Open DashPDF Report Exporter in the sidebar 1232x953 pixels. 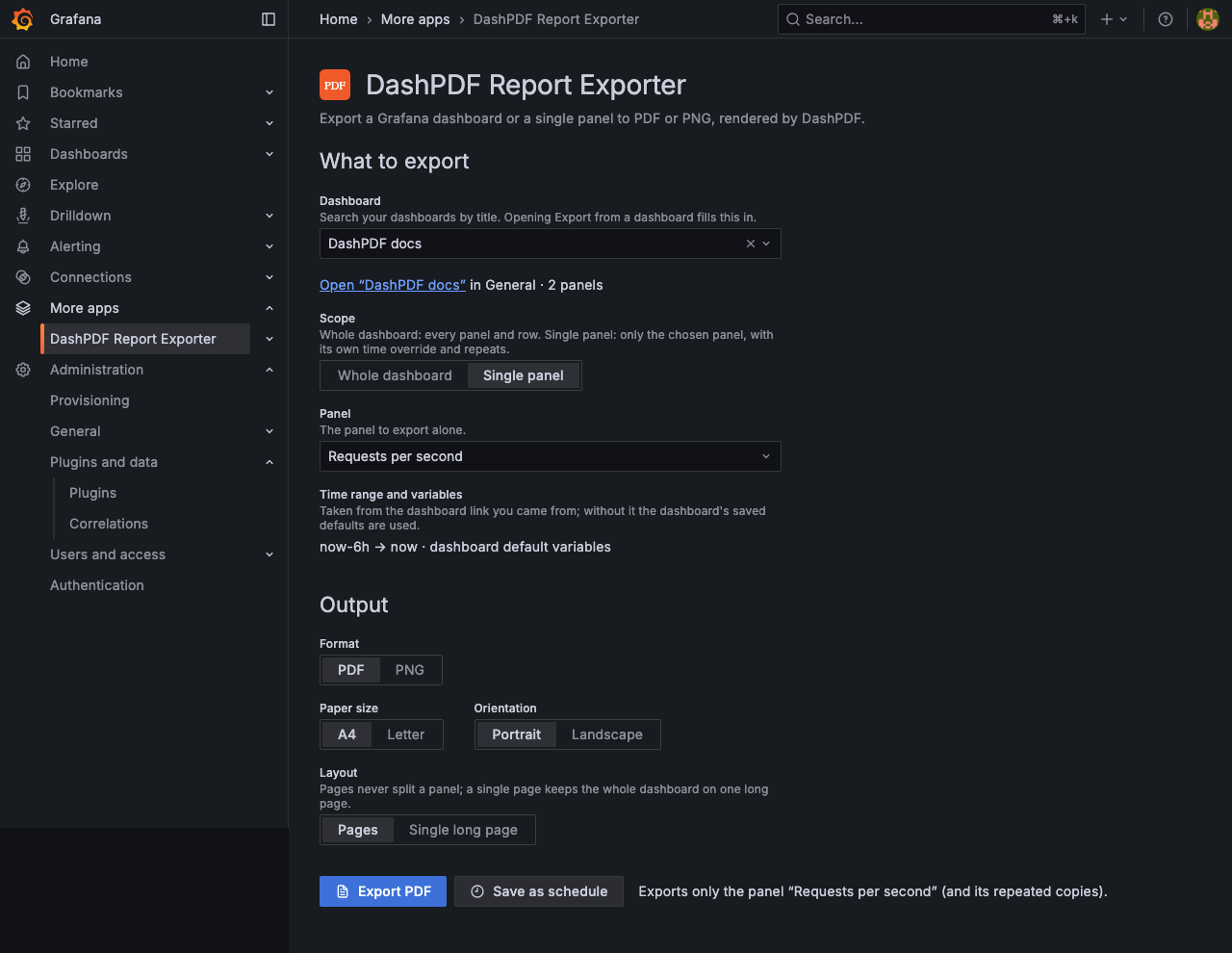tap(145, 339)
